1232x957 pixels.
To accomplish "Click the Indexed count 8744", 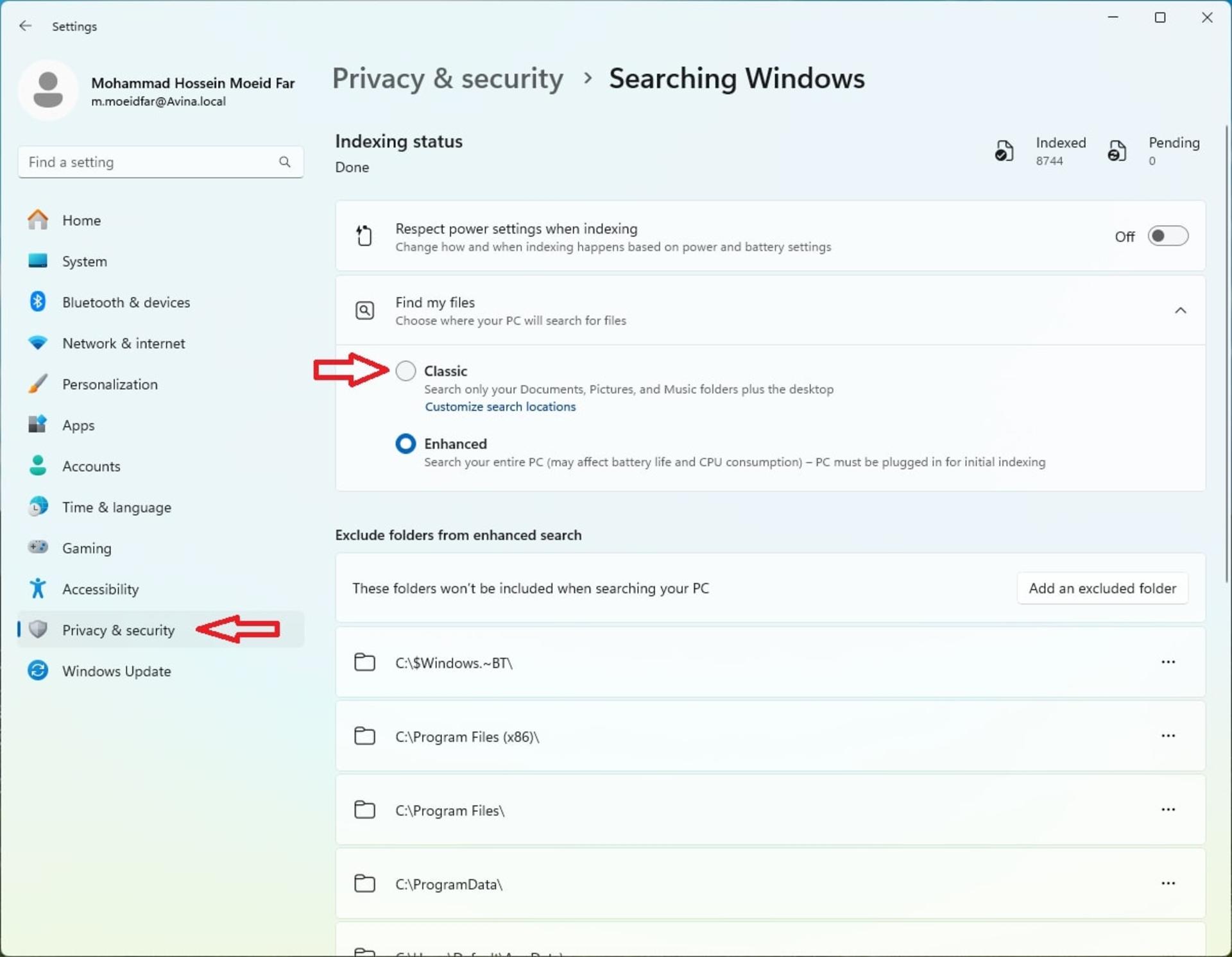I will [x=1048, y=161].
